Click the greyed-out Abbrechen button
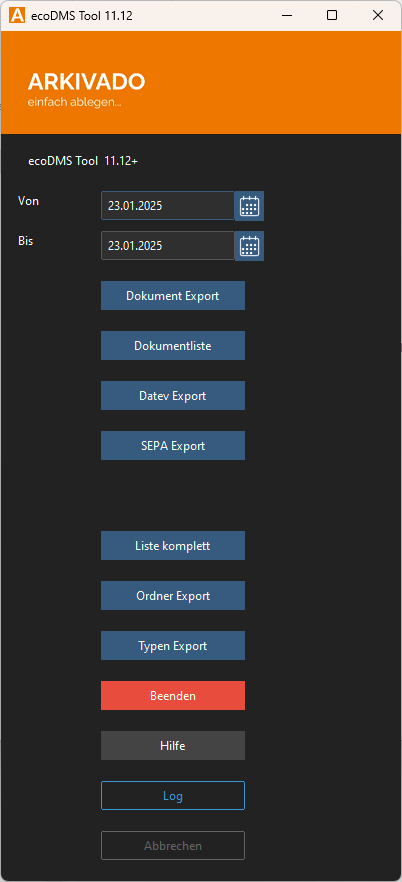The height and width of the screenshot is (882, 402). click(x=173, y=845)
